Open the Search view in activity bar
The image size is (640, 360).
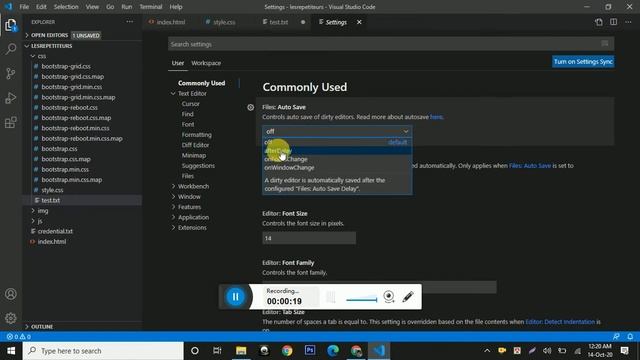click(11, 49)
